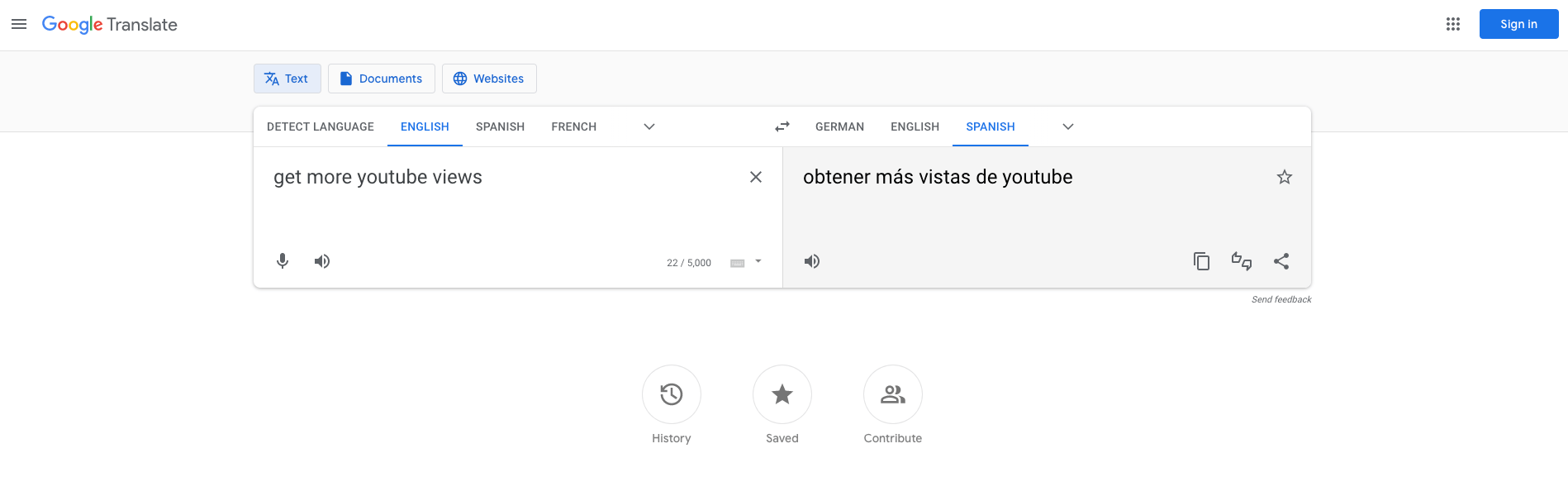Open the Google apps grid
The height and width of the screenshot is (477, 1568).
(1453, 24)
